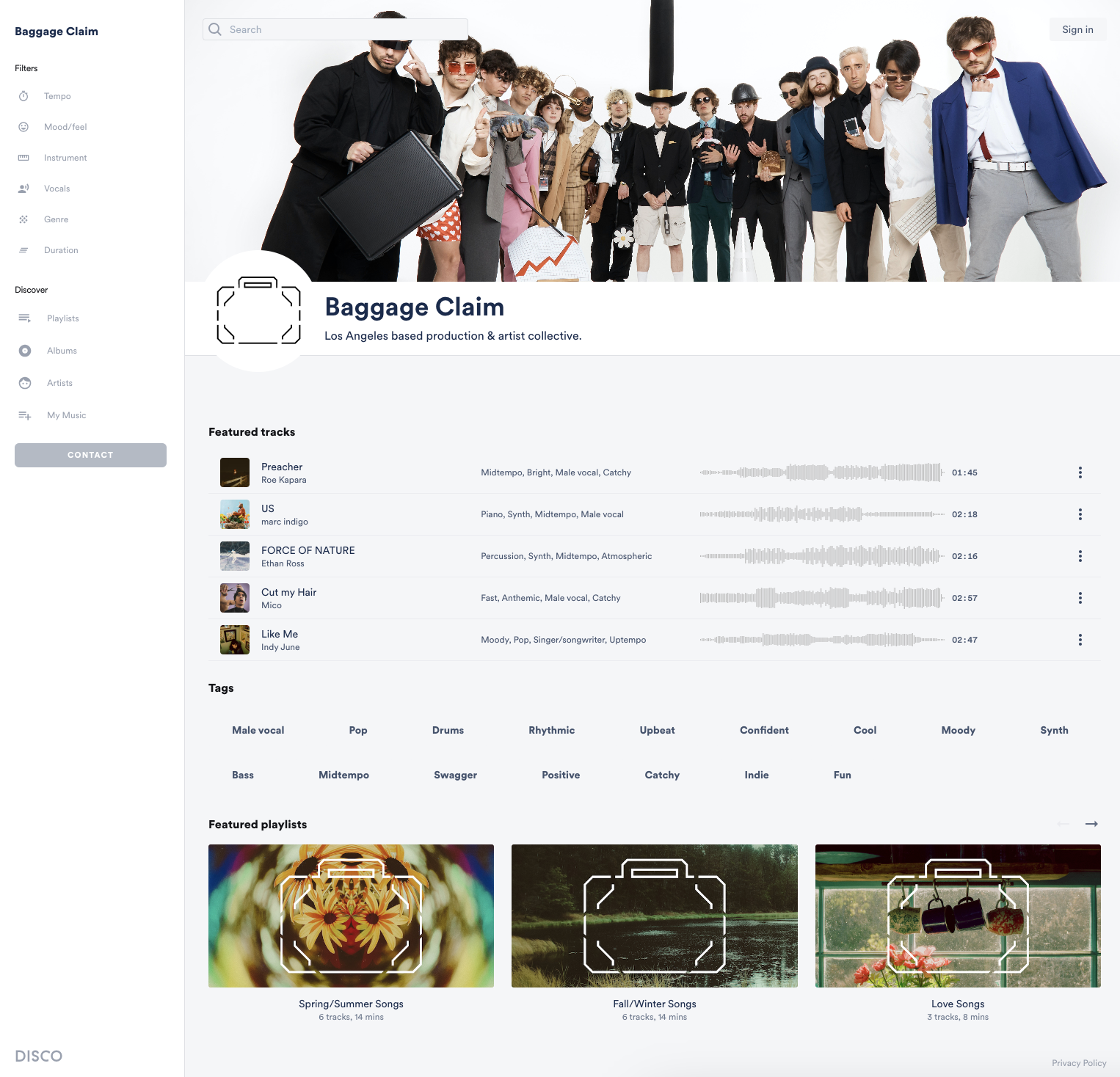The image size is (1120, 1077).
Task: Click the Vocals voice icon
Action: [23, 189]
